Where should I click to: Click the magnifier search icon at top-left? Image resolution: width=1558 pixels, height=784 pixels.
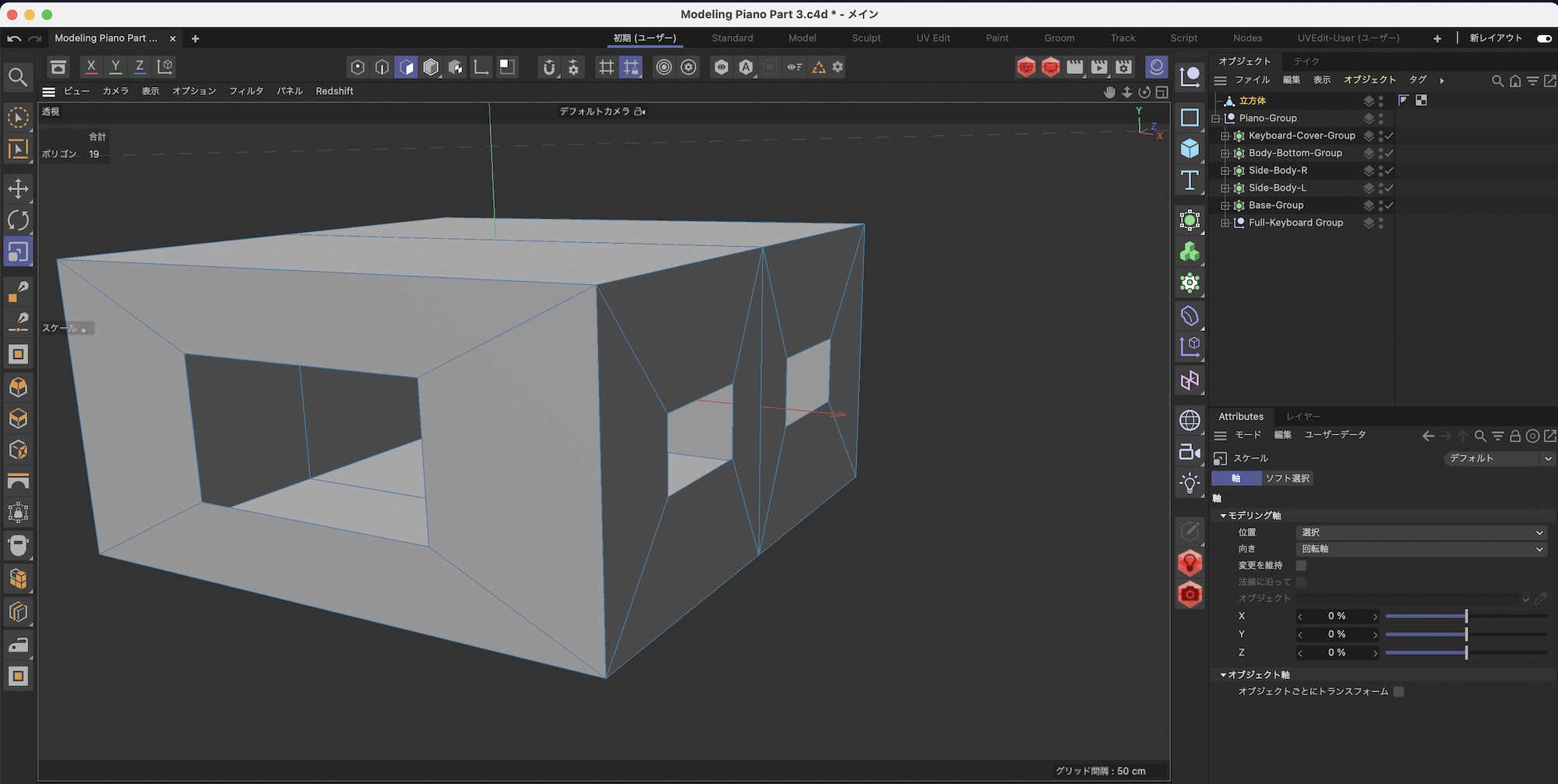point(17,76)
